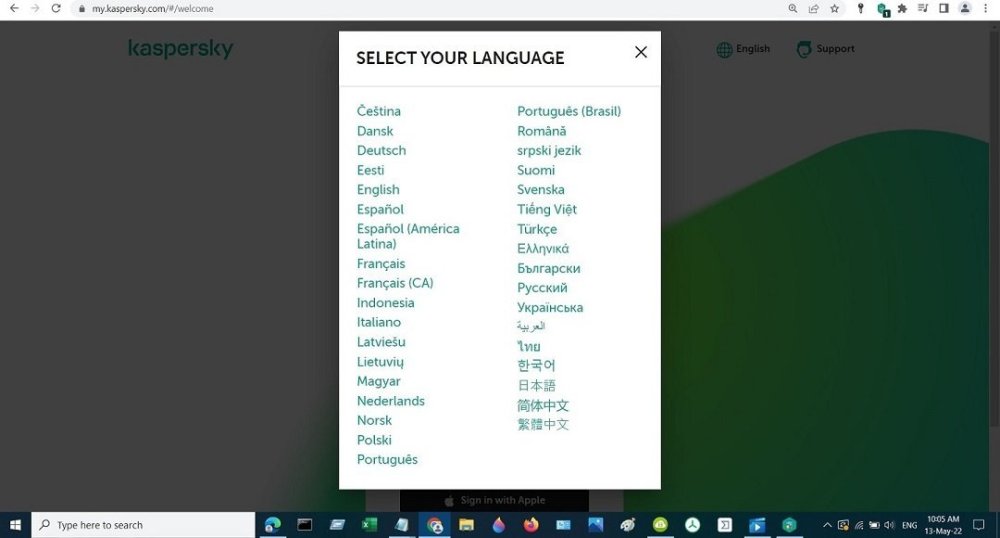Choose Español language
Viewport: 1000px width, 538px height.
point(380,209)
